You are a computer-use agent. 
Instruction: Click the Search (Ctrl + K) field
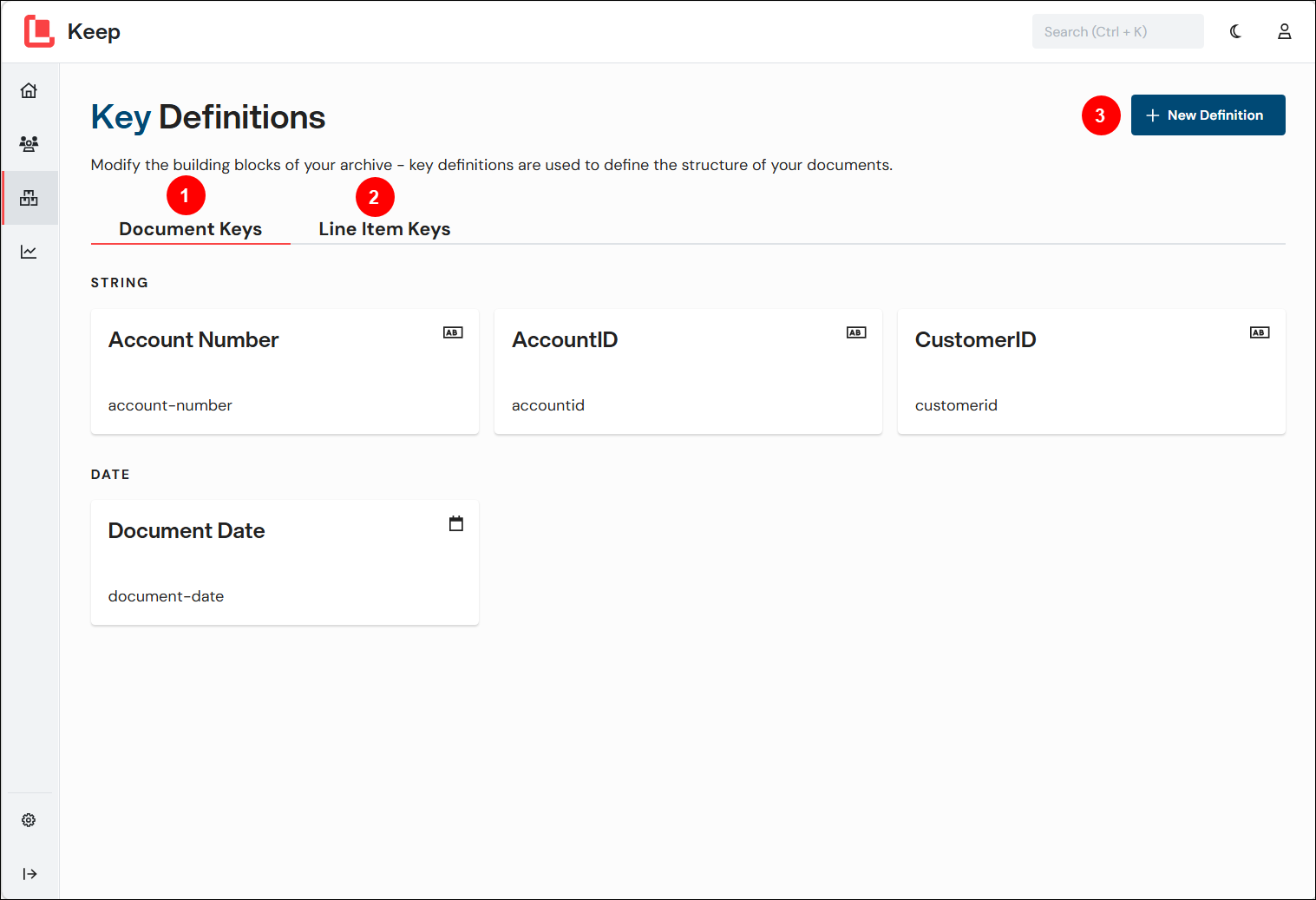(x=1117, y=31)
